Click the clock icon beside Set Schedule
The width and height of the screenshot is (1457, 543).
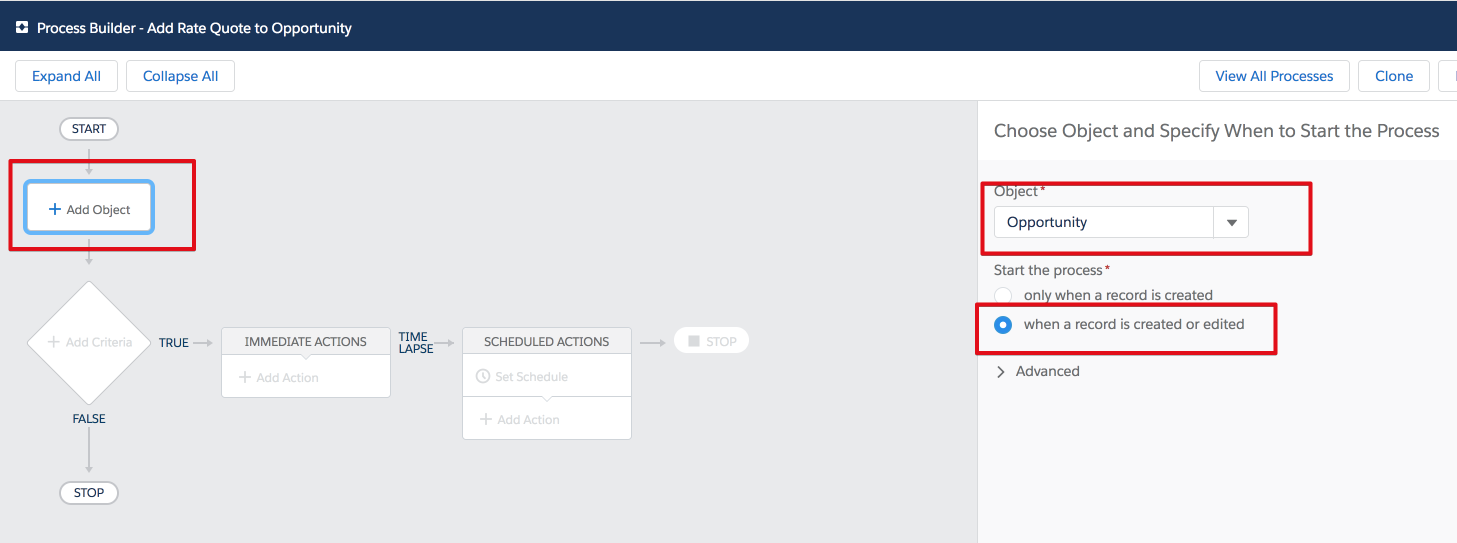tap(483, 377)
